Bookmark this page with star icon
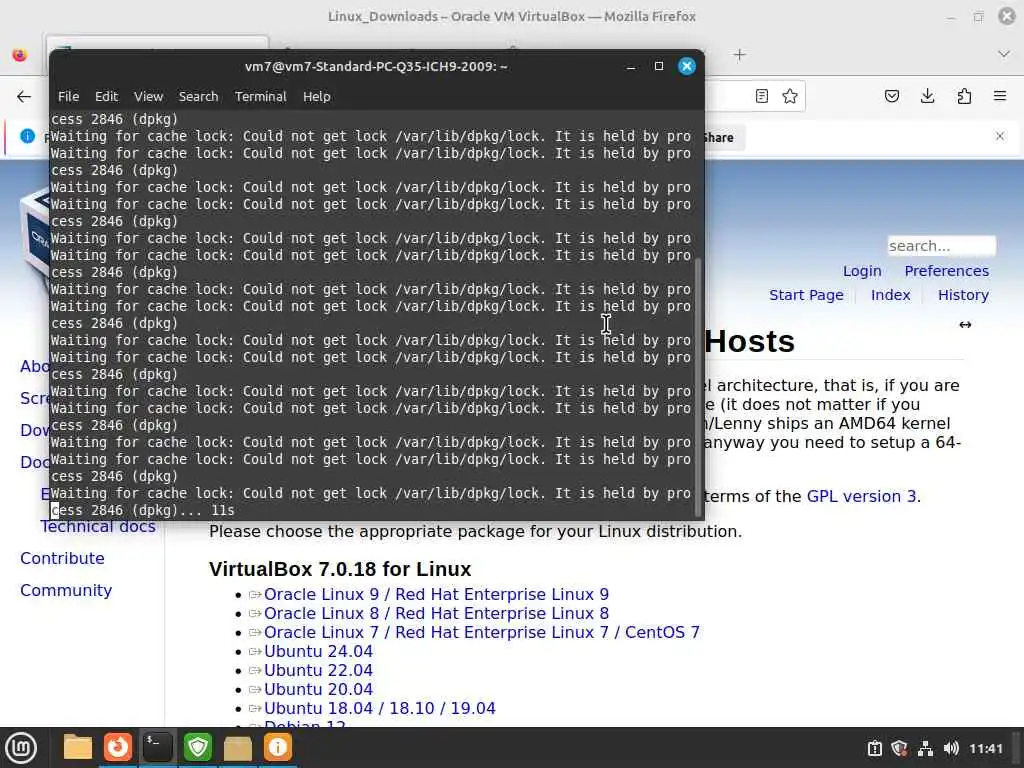The height and width of the screenshot is (768, 1024). tap(790, 96)
